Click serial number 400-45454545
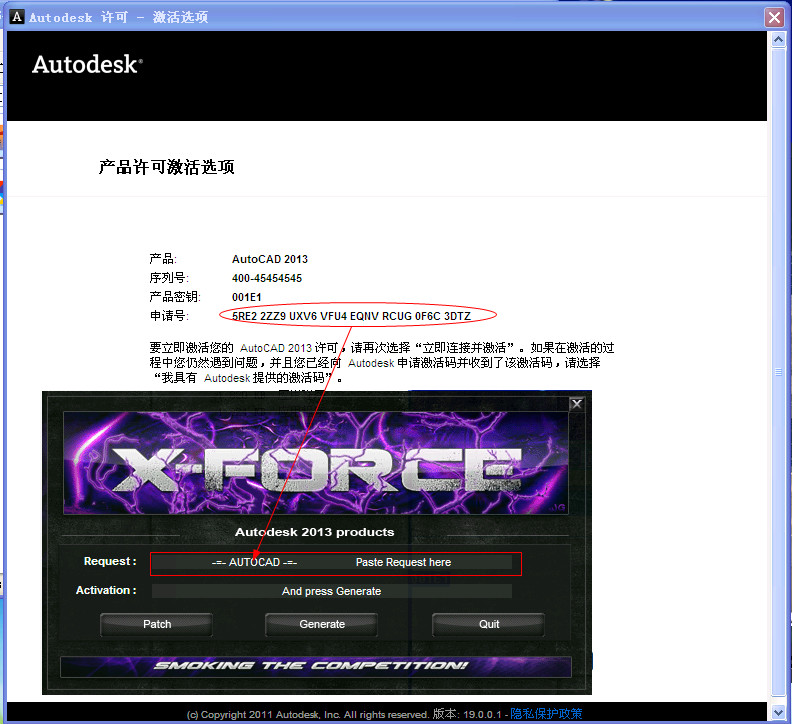Image resolution: width=792 pixels, height=724 pixels. coord(267,278)
